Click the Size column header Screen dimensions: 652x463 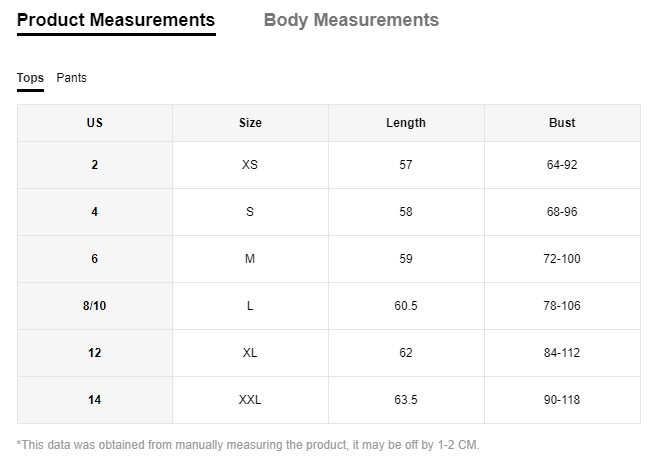pyautogui.click(x=250, y=123)
